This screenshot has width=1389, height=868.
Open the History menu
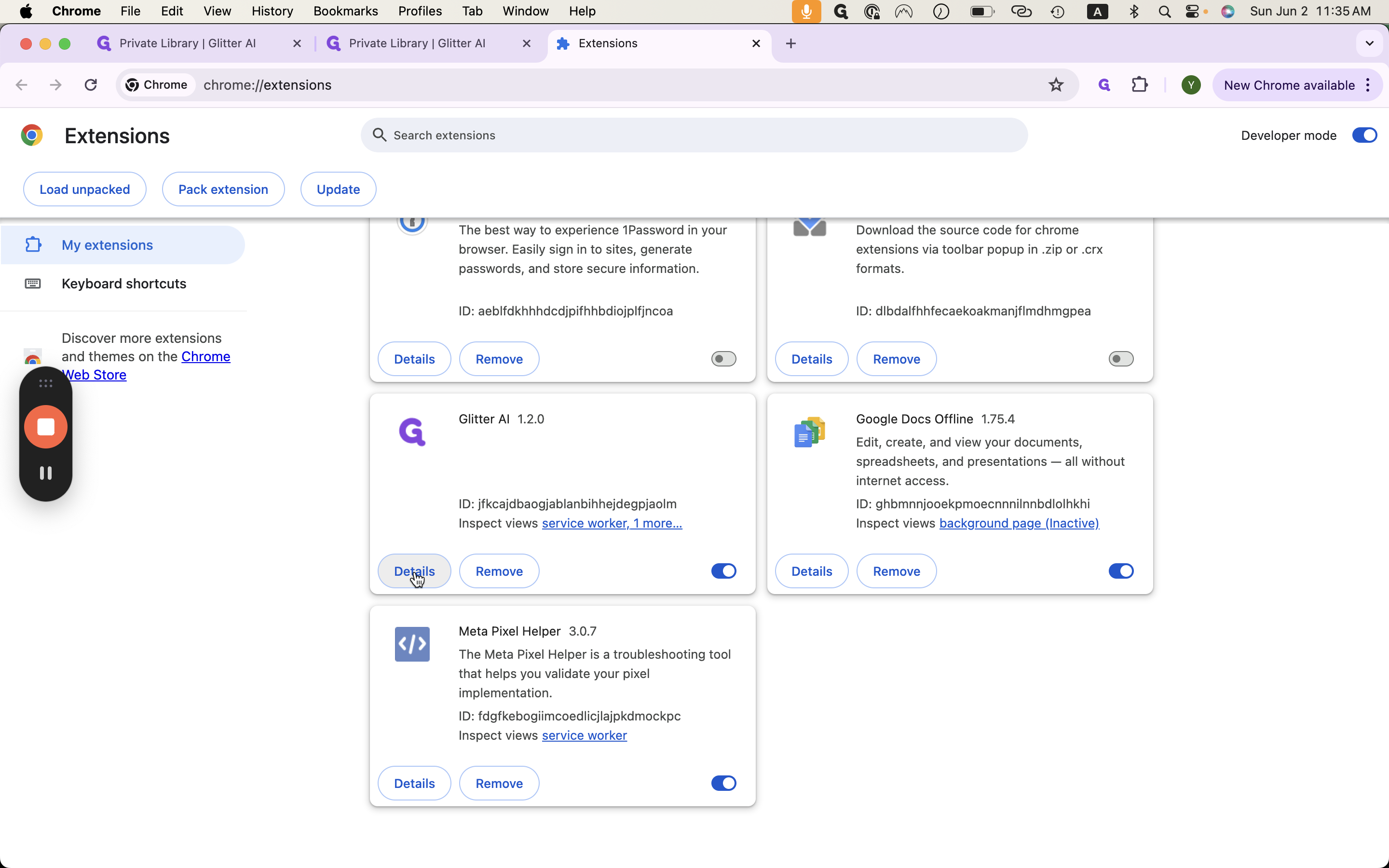coord(272,12)
